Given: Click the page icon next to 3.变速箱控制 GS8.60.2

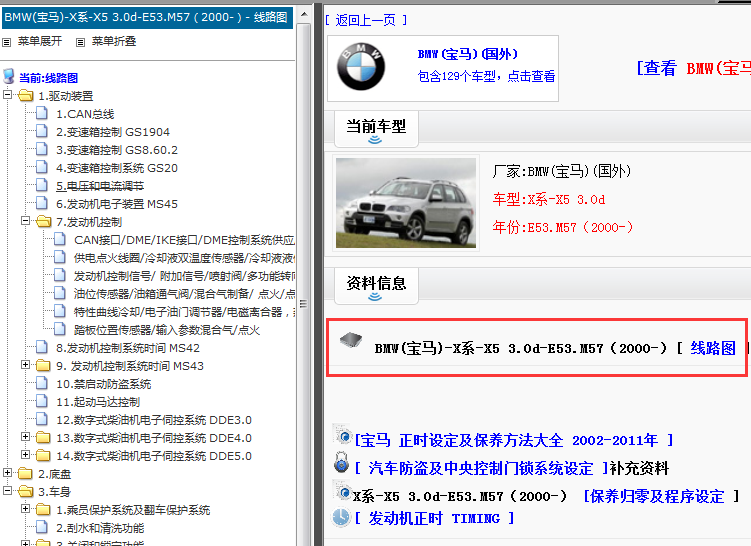Looking at the screenshot, I should point(42,149).
